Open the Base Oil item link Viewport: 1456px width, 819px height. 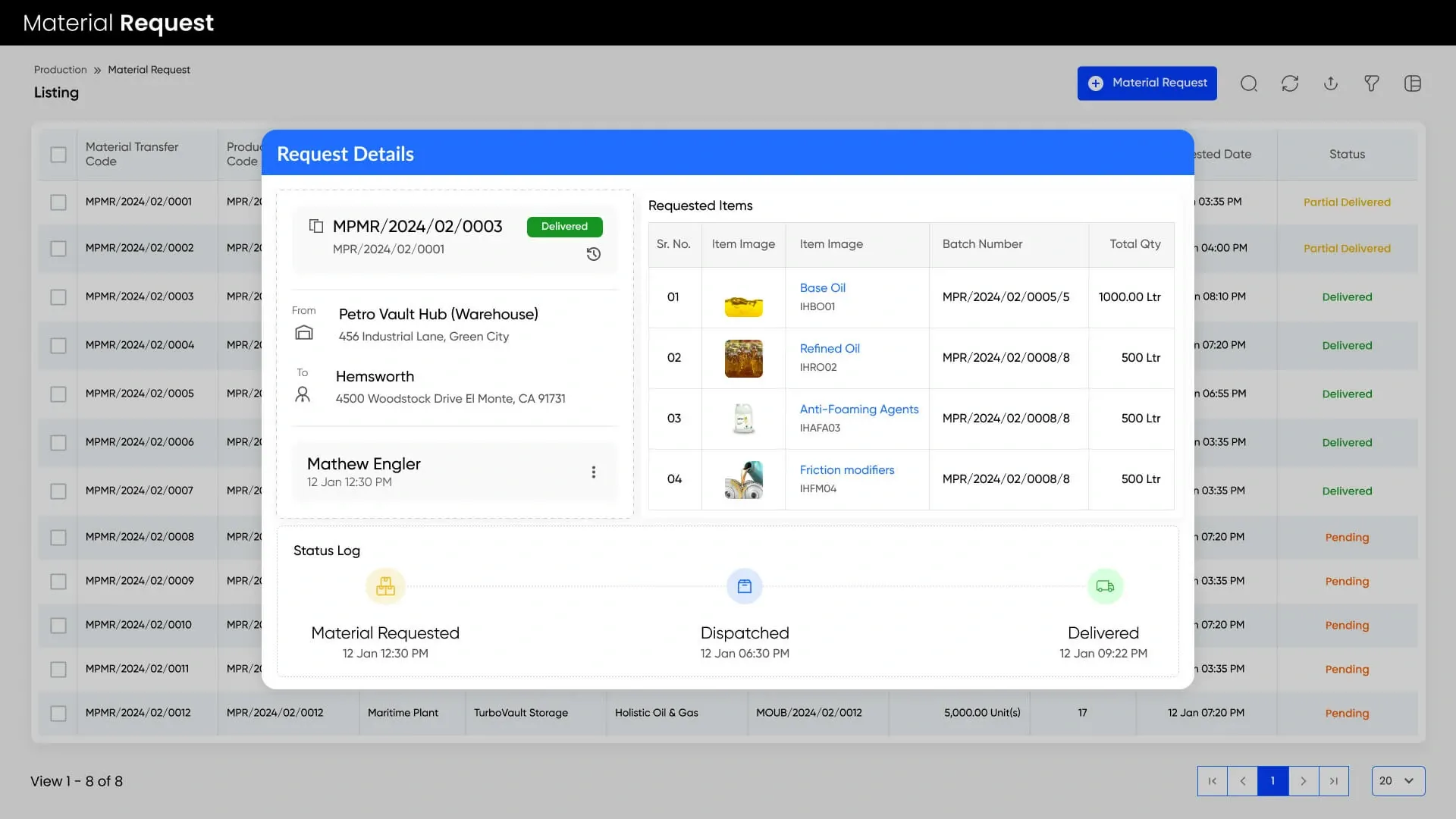[822, 288]
